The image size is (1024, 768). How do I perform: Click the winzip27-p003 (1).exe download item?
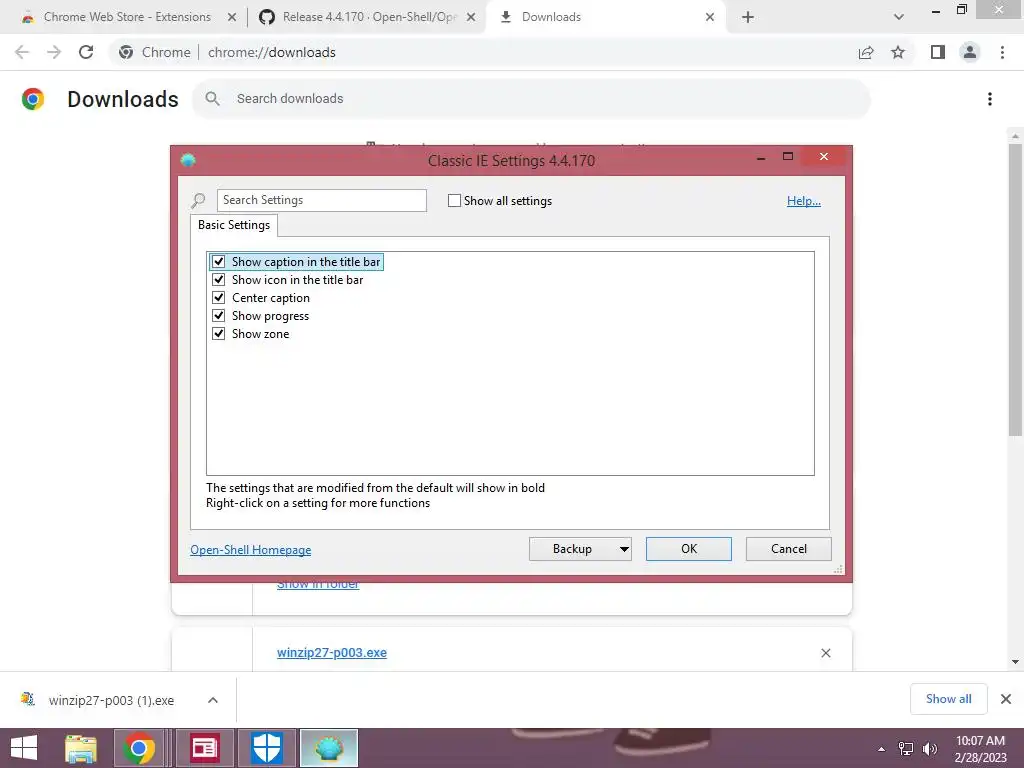tap(111, 700)
